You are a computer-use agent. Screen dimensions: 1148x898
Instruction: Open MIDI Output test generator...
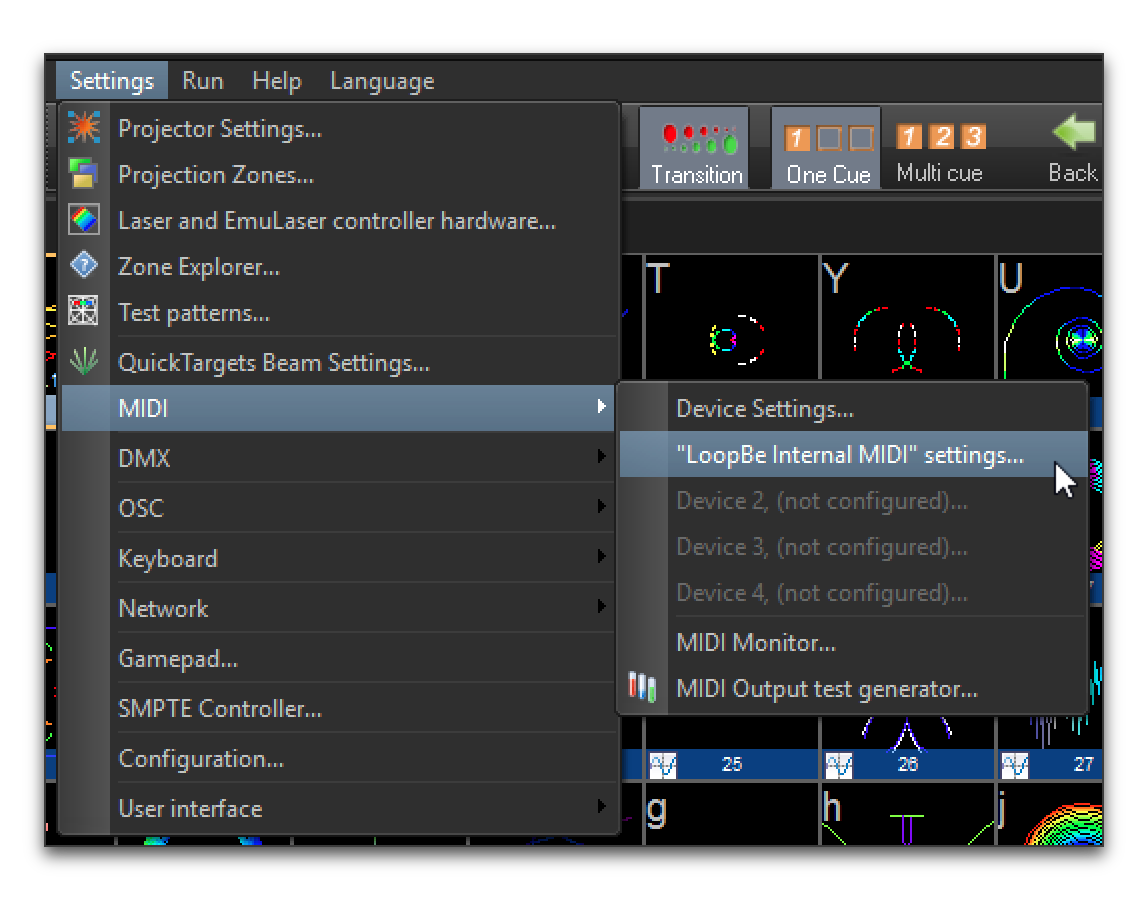click(853, 689)
